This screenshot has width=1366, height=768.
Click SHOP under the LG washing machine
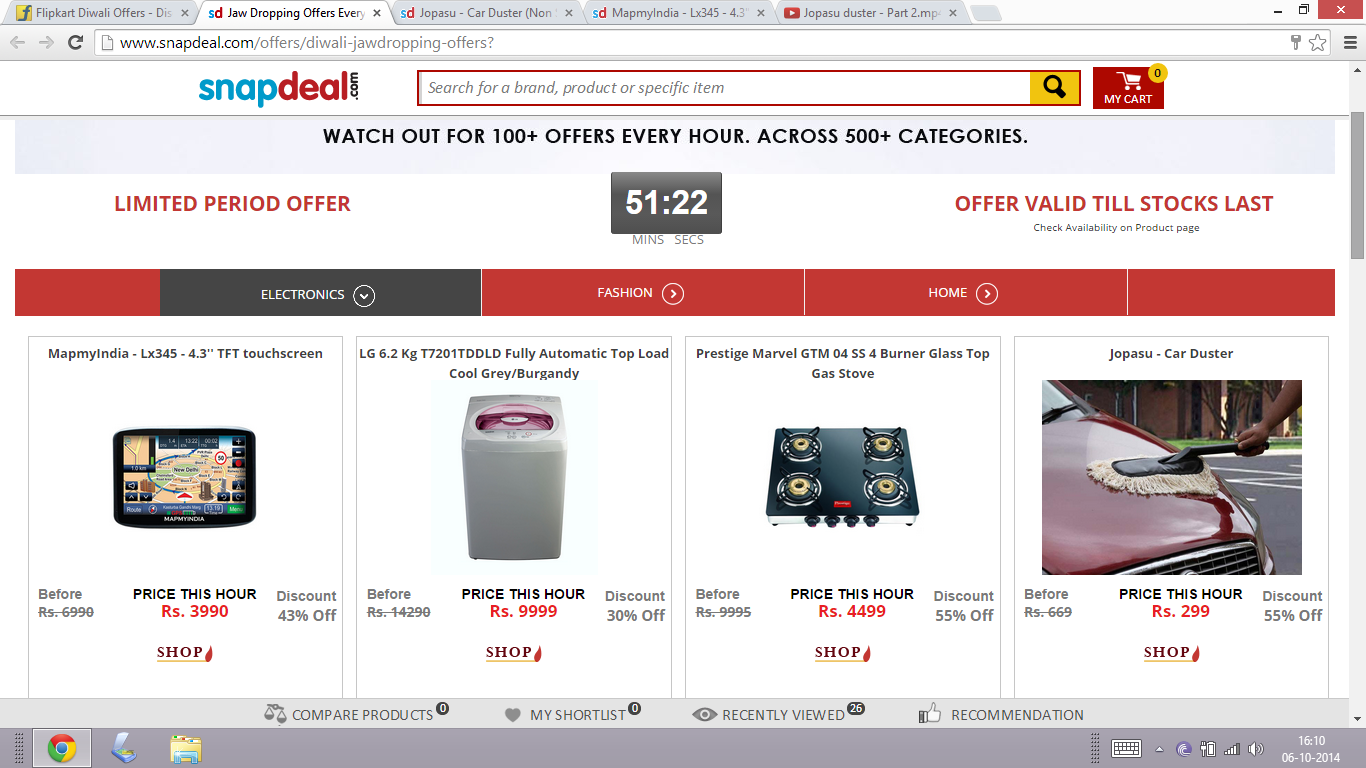[514, 653]
